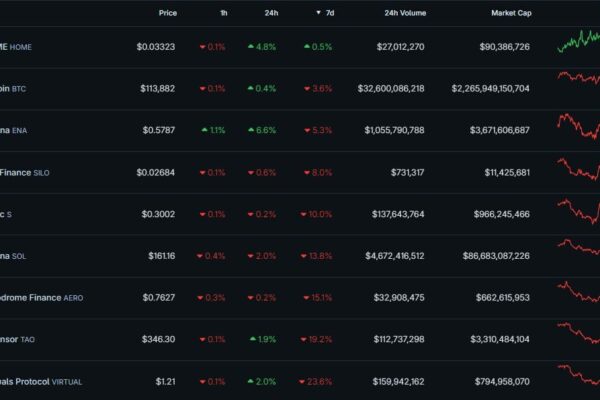600x400 pixels.
Task: Click the $4,672,416,512 volume value
Action: (x=395, y=256)
